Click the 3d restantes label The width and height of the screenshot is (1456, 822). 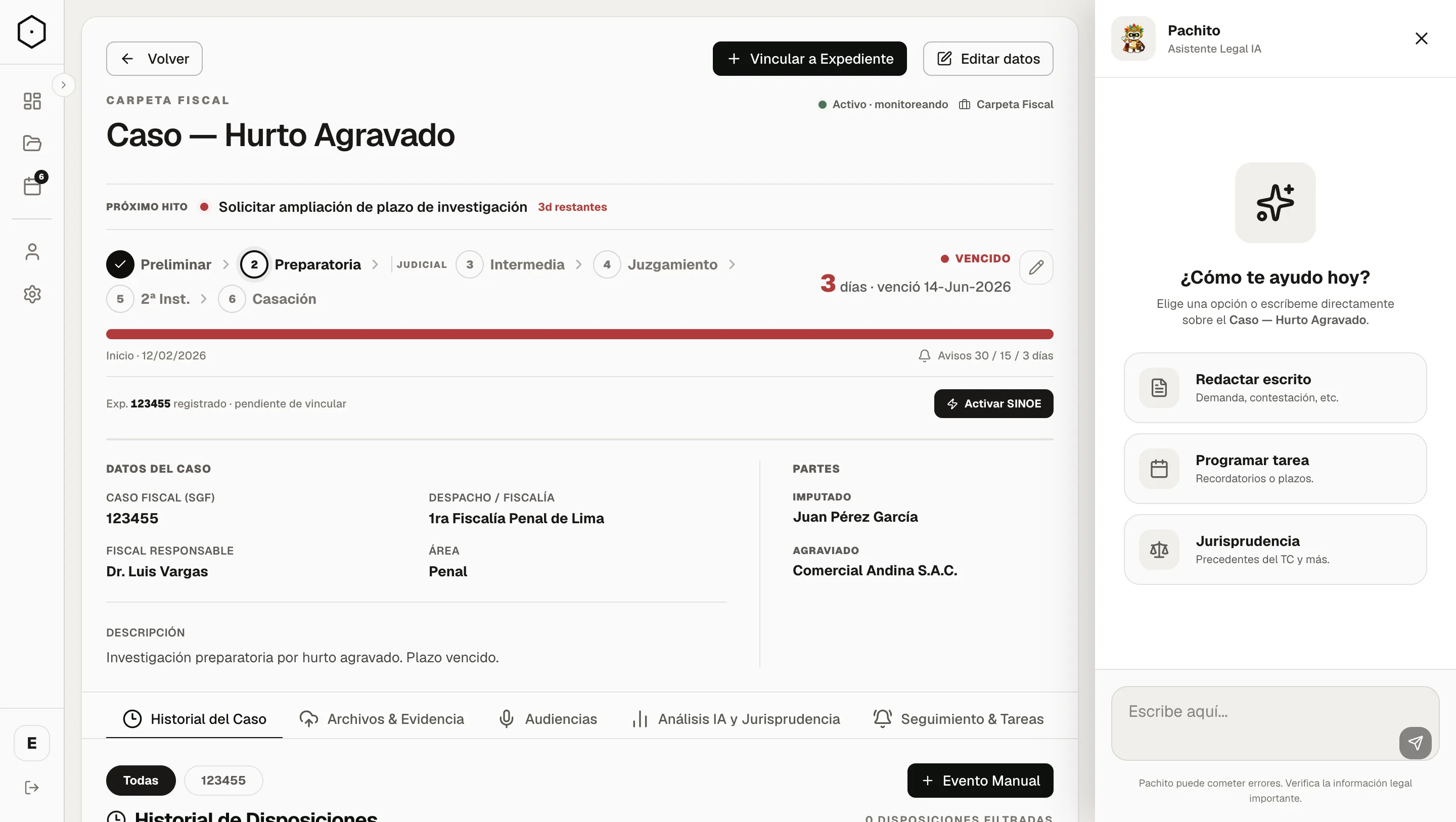coord(572,207)
